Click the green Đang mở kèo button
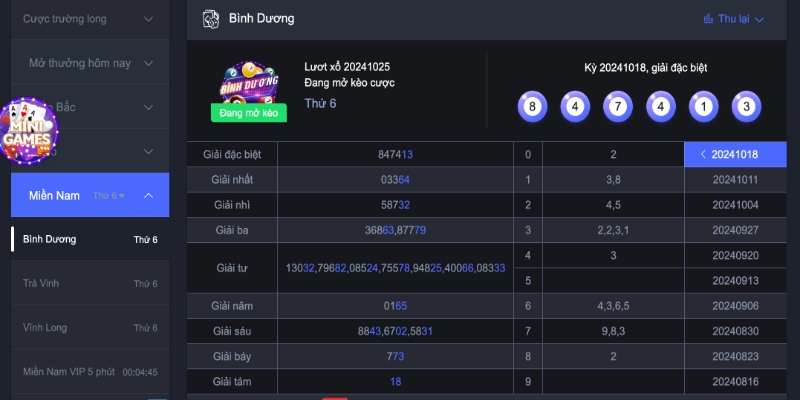This screenshot has height=400, width=800. tap(249, 113)
